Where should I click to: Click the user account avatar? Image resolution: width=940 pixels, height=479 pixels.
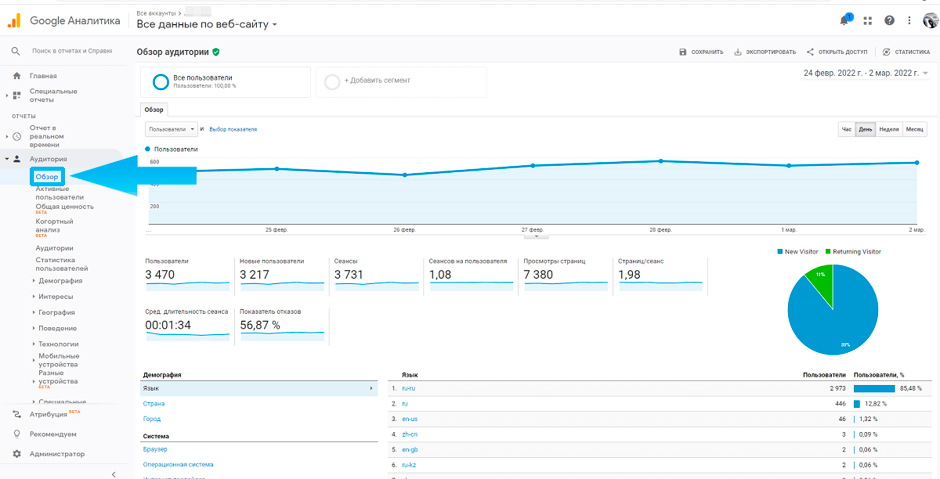[x=930, y=21]
